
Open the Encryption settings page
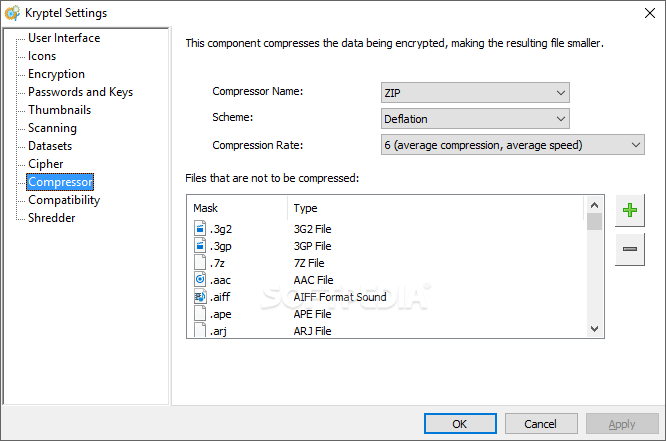[x=56, y=74]
